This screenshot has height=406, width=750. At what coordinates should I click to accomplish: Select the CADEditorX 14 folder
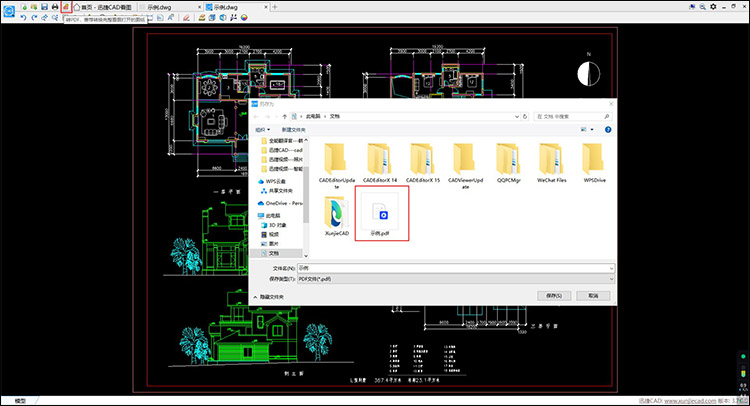[x=380, y=163]
